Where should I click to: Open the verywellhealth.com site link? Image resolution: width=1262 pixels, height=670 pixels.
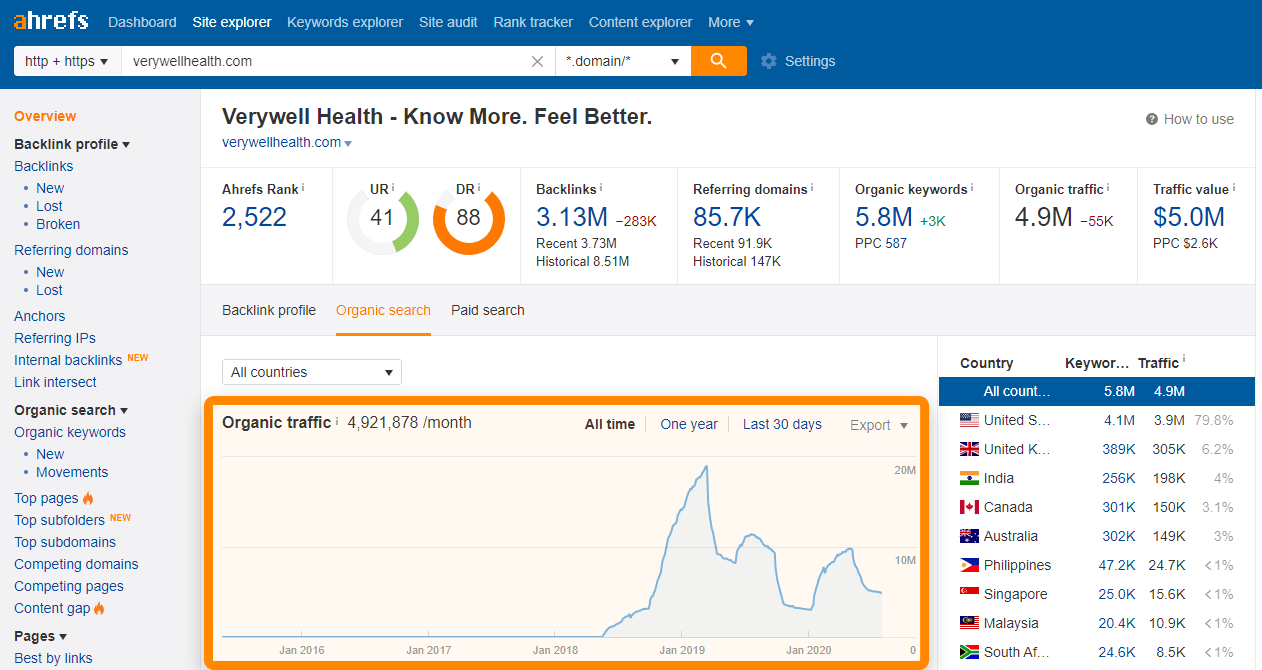pyautogui.click(x=281, y=141)
